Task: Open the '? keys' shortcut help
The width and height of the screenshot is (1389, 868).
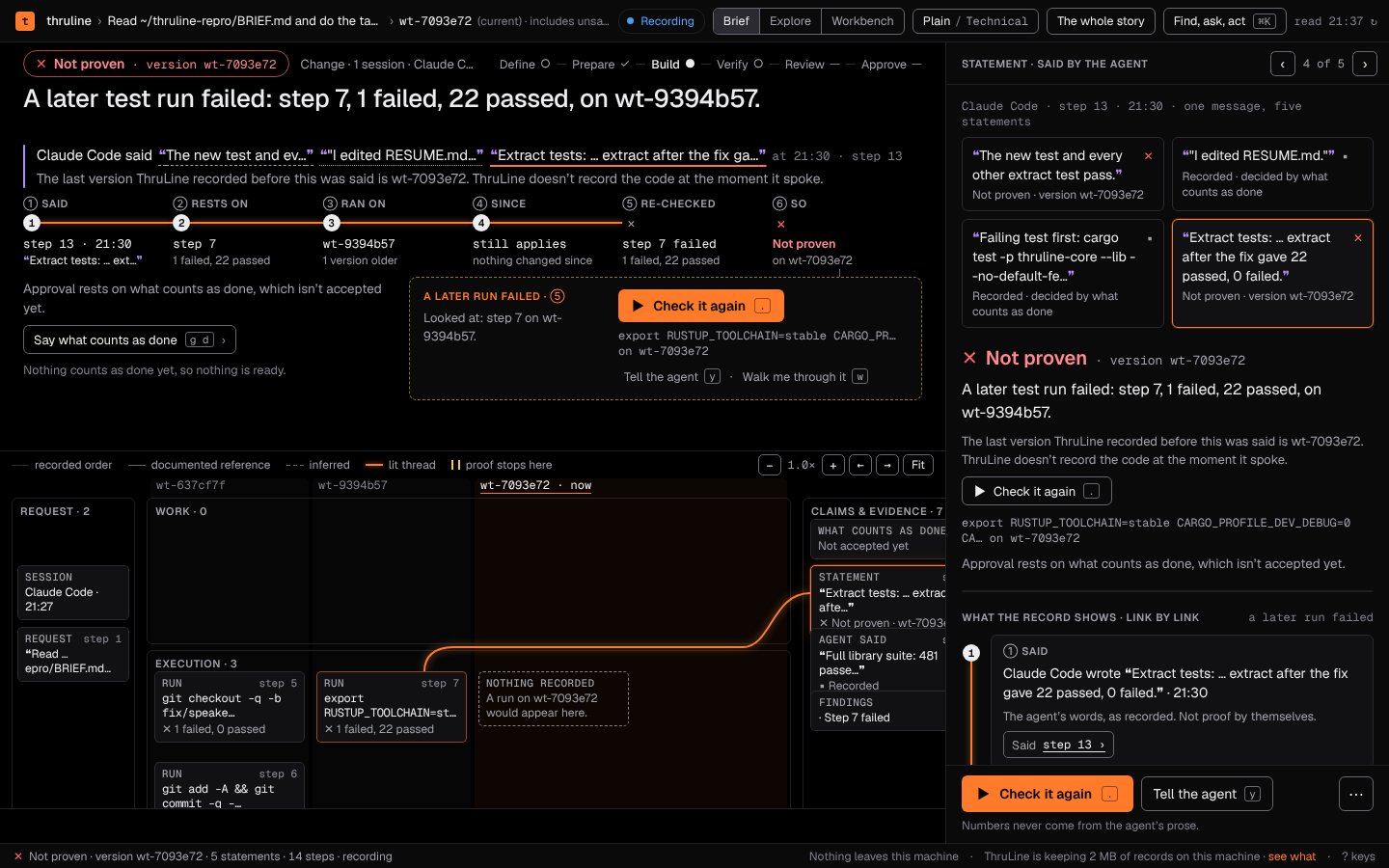Action: (x=1358, y=856)
